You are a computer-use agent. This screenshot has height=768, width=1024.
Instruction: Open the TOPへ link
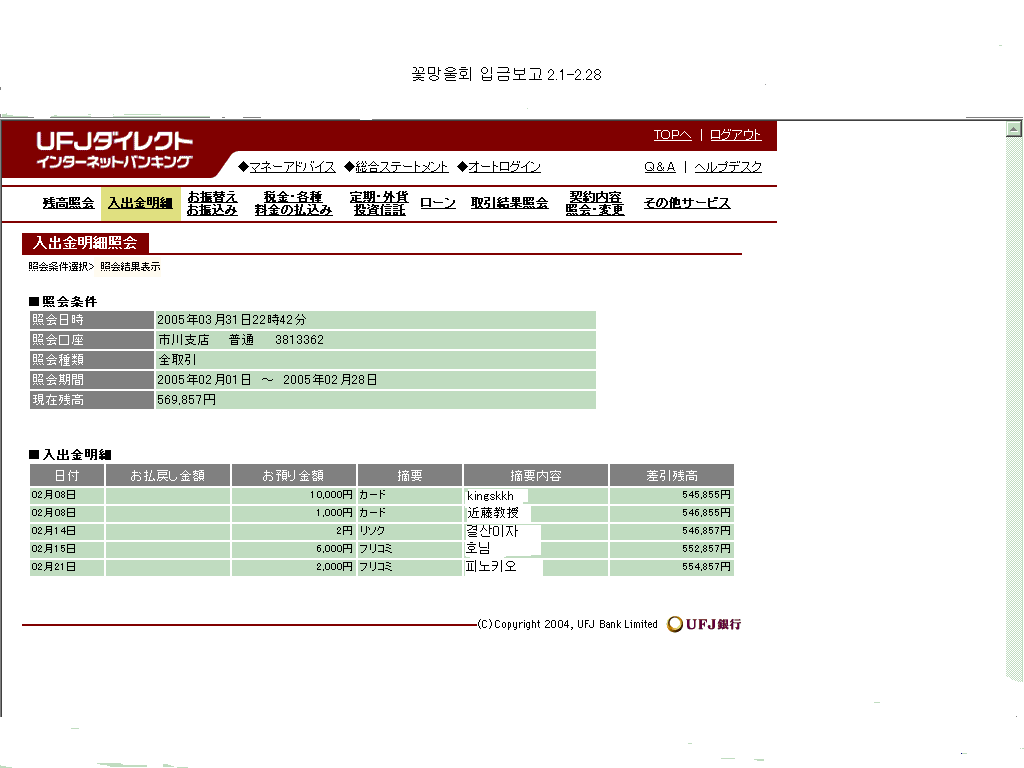pos(672,135)
